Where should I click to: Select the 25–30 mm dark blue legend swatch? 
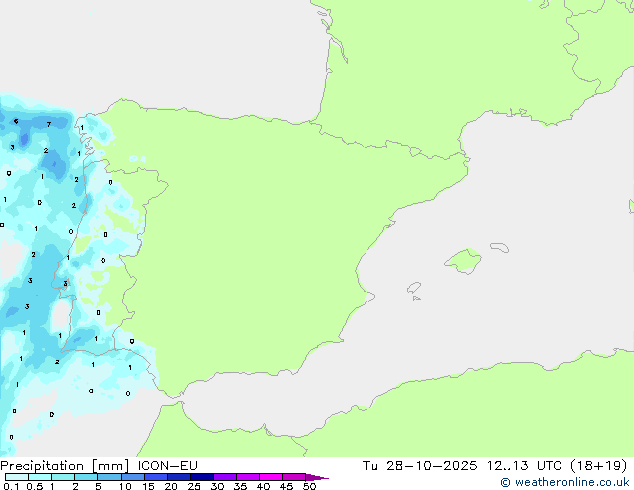click(x=201, y=477)
